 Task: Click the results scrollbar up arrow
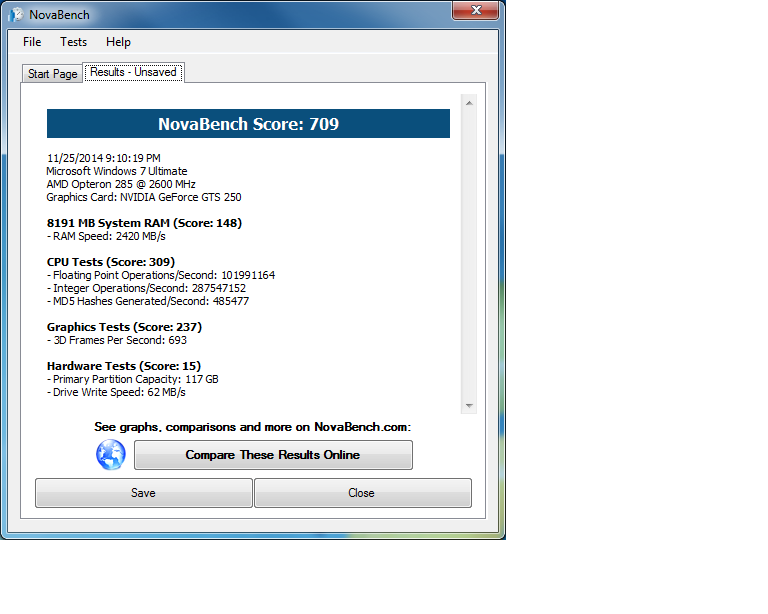pos(469,103)
